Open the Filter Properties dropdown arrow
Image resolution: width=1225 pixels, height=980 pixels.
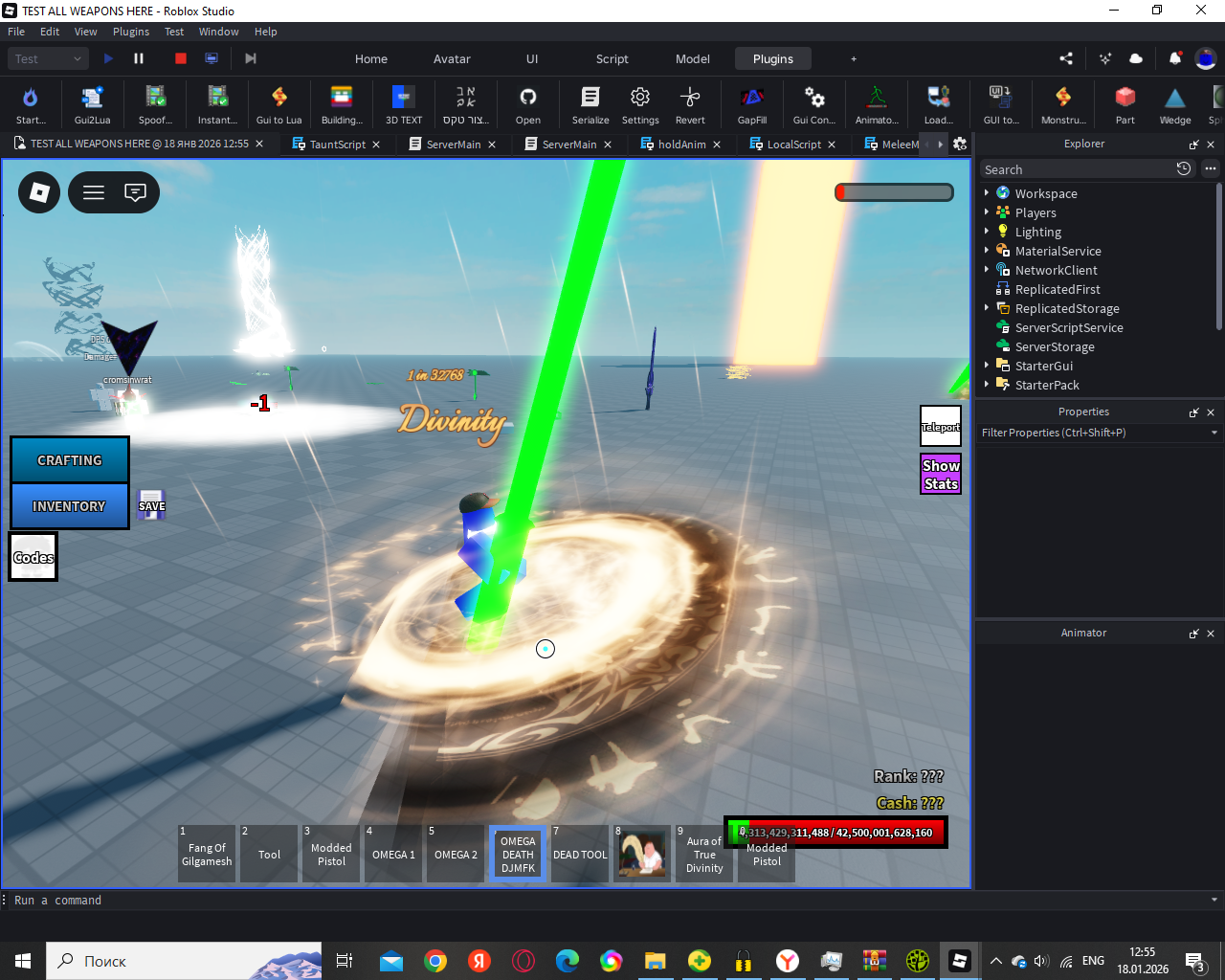click(1214, 433)
